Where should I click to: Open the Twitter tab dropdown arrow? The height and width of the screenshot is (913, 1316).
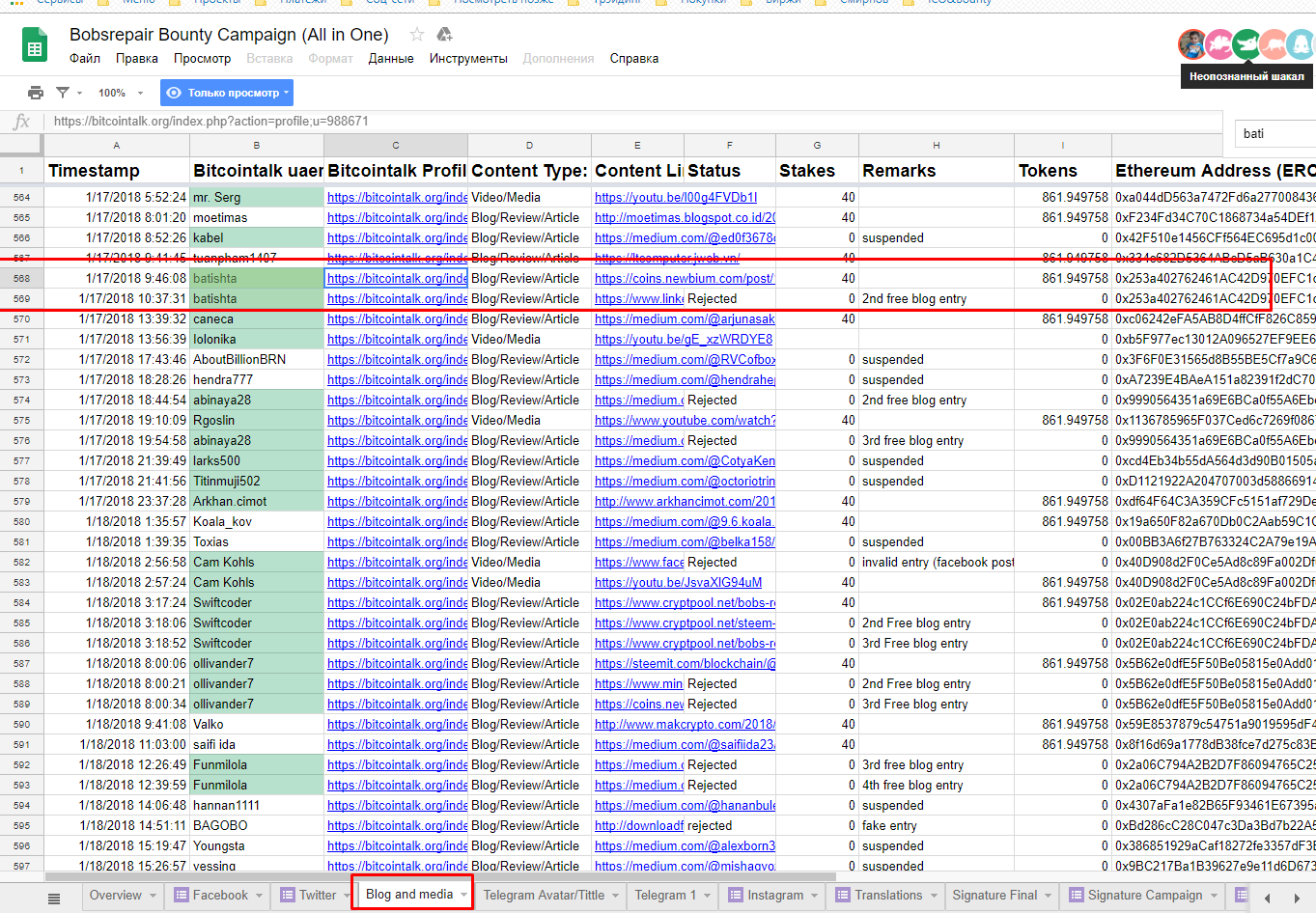tap(347, 896)
